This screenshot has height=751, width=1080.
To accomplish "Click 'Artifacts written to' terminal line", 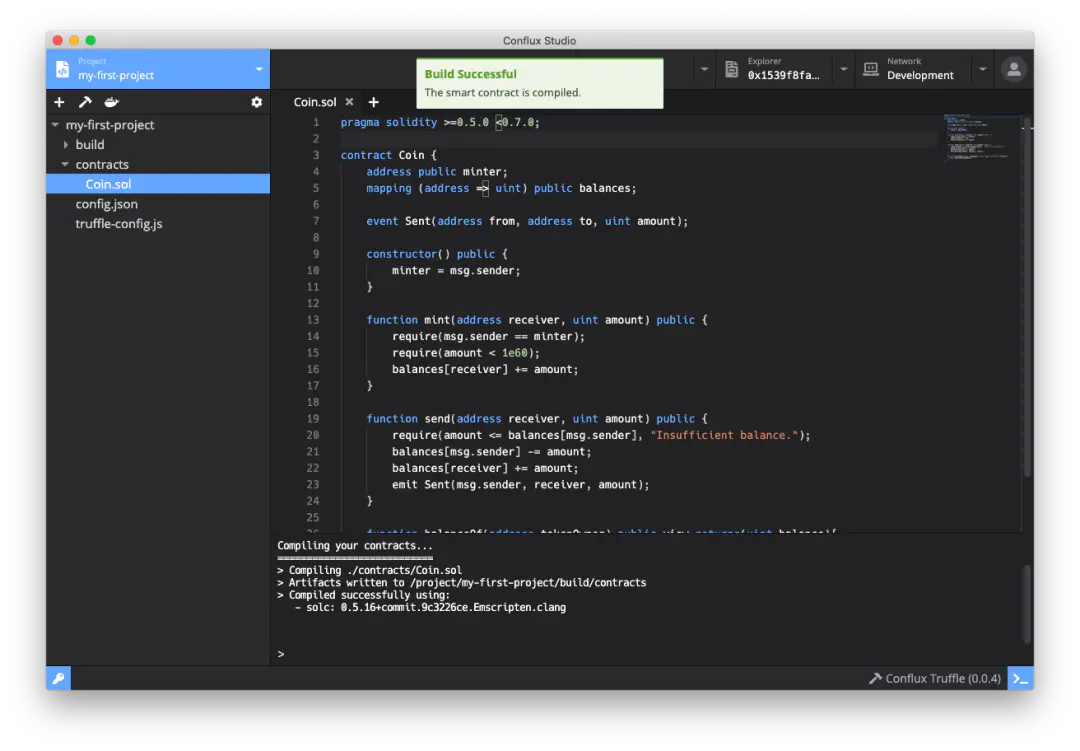I will [461, 583].
